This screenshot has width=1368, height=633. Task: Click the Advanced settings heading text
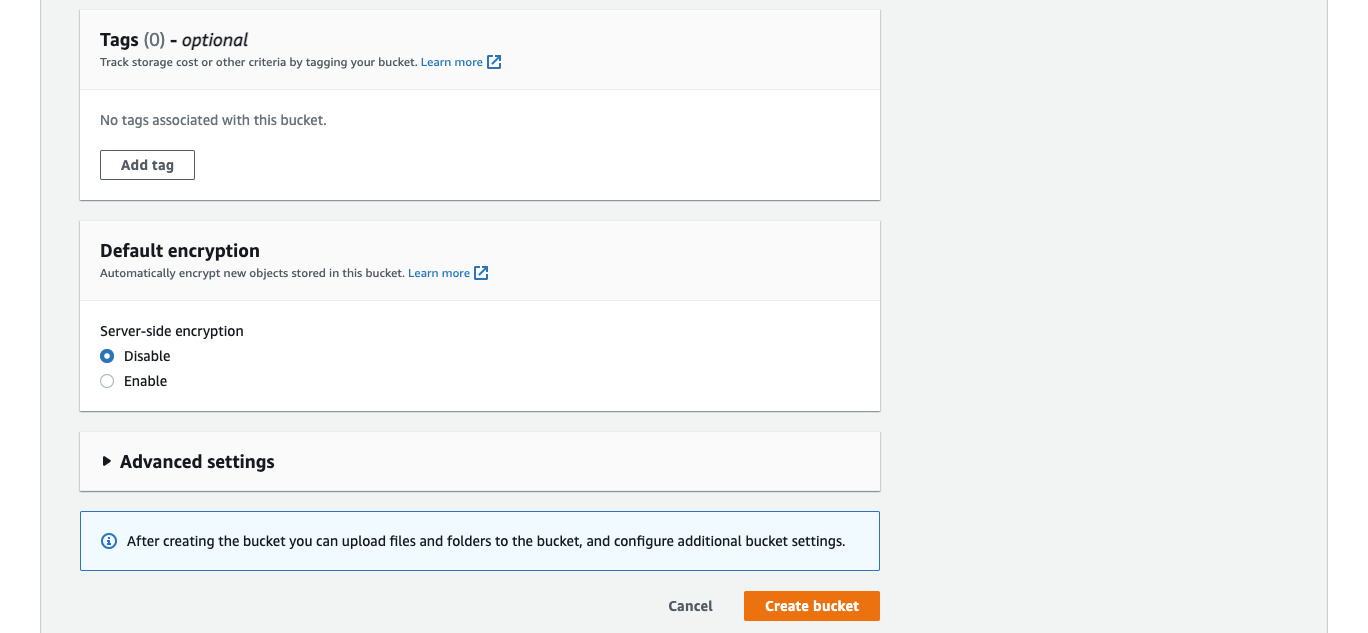click(196, 461)
